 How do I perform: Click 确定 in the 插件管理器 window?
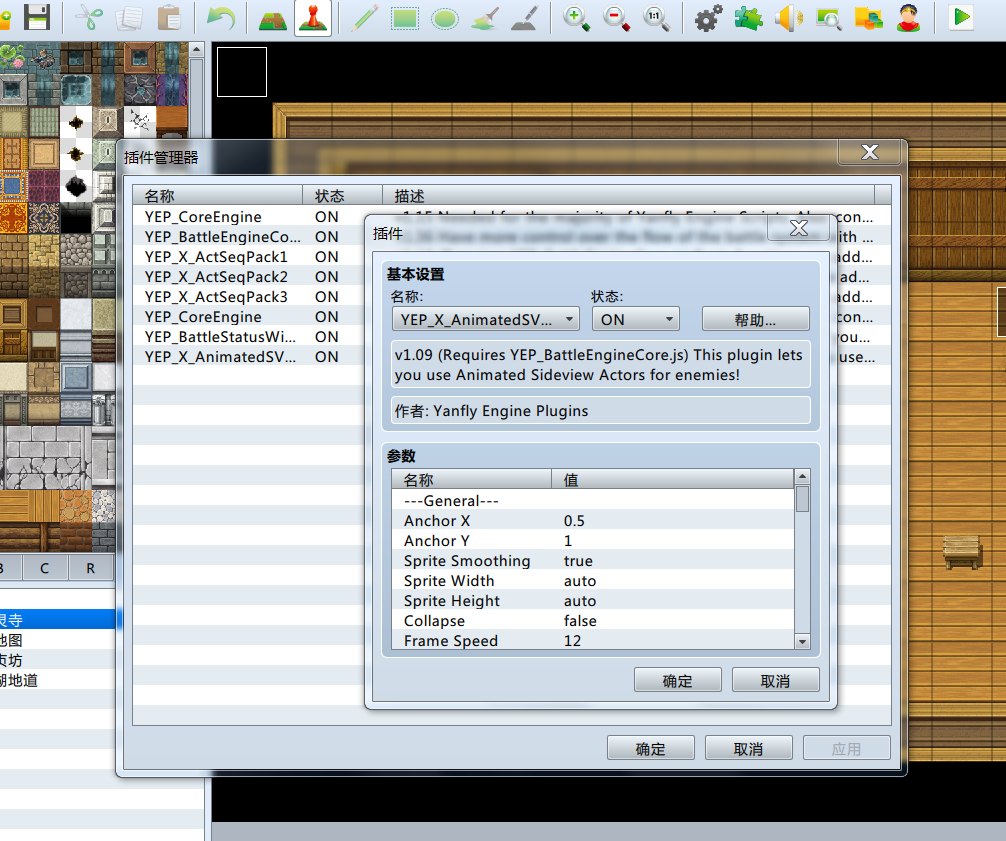pos(651,748)
